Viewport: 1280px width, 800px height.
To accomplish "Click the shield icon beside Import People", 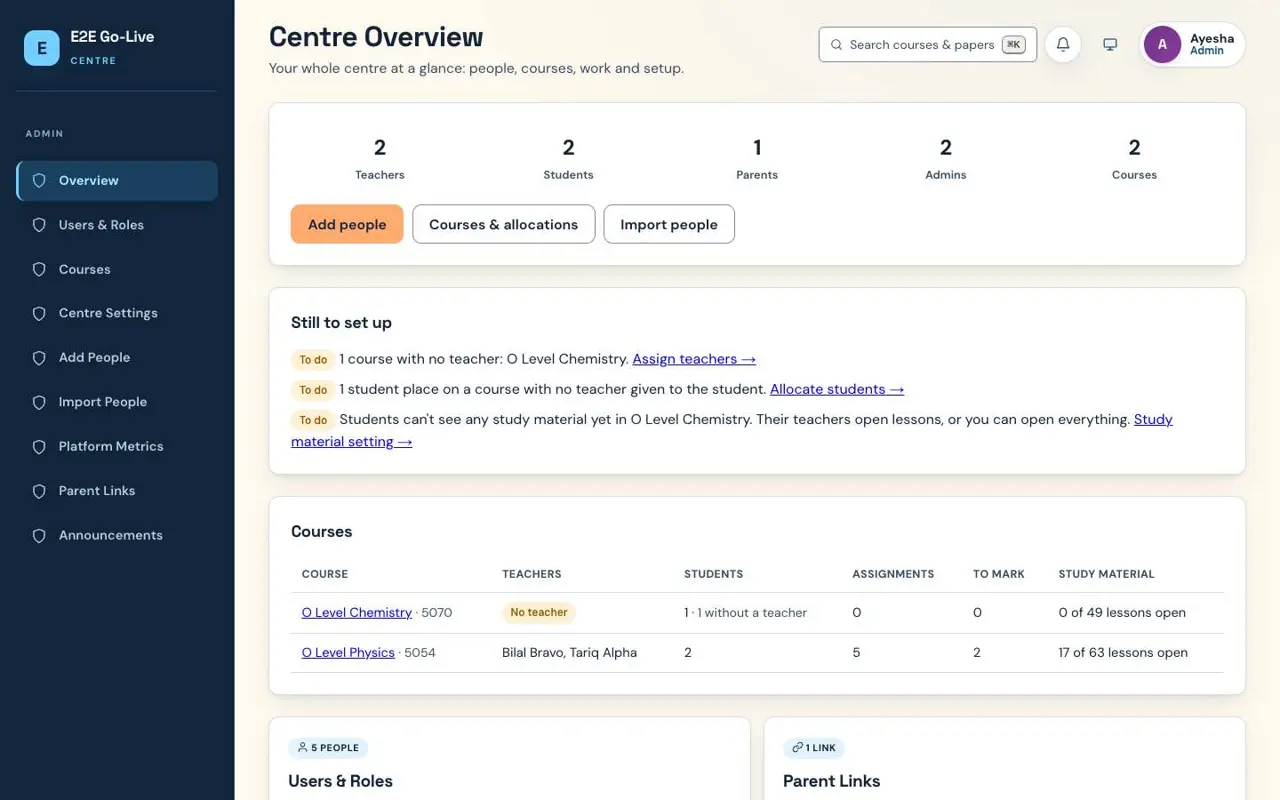I will point(39,403).
